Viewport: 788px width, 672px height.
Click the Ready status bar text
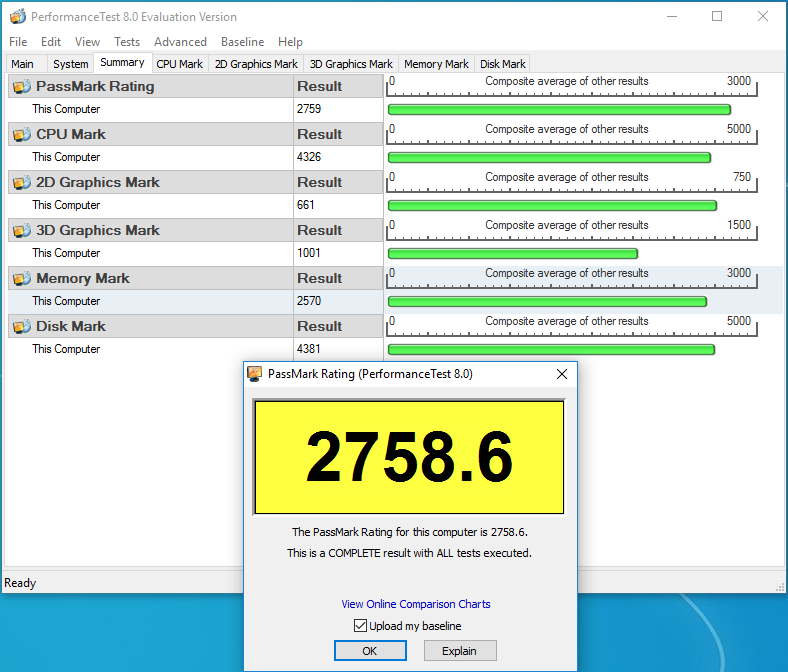click(20, 583)
